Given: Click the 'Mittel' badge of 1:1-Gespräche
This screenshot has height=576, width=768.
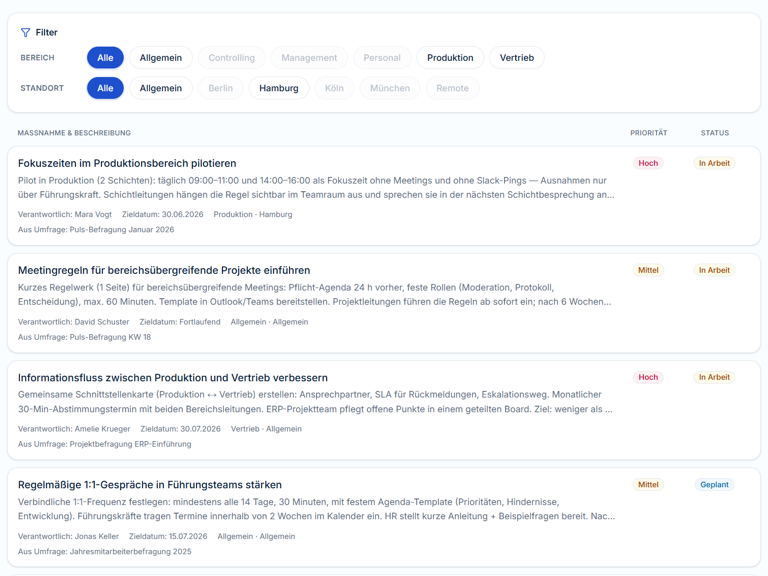Looking at the screenshot, I should point(648,485).
